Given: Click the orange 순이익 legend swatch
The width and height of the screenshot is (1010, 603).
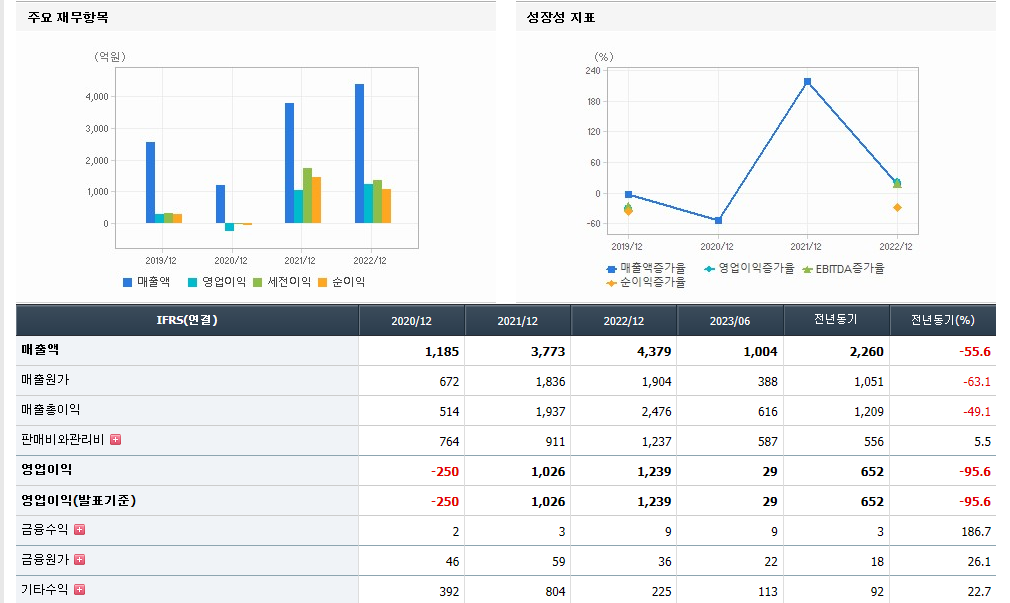Looking at the screenshot, I should coord(323,282).
